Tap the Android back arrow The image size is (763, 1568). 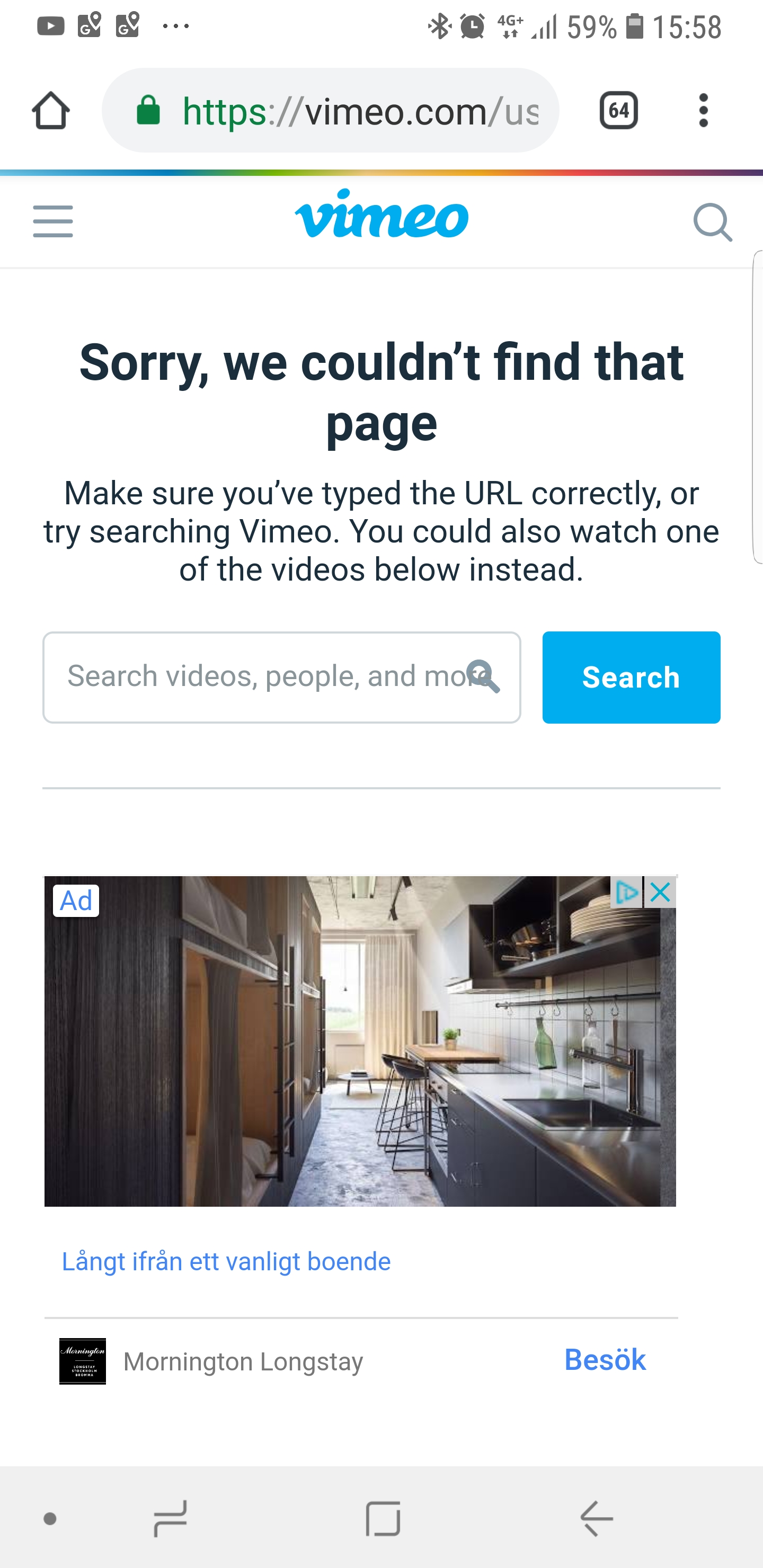point(596,1519)
